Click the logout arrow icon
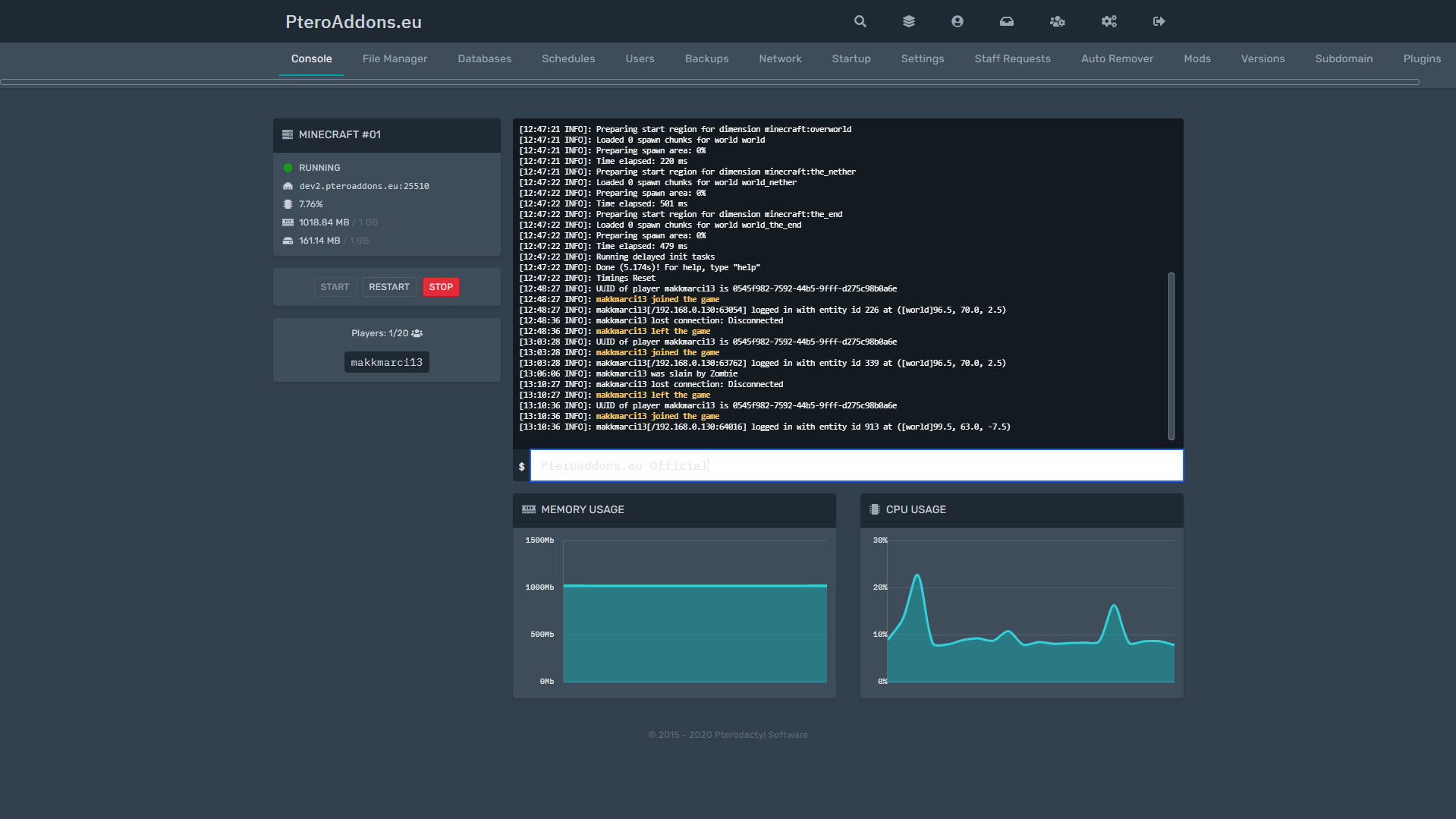This screenshot has width=1456, height=819. [x=1159, y=21]
